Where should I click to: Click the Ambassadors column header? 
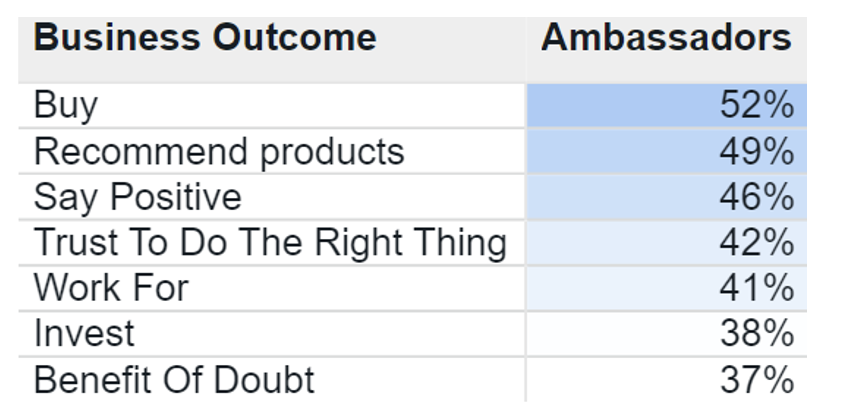coord(666,38)
